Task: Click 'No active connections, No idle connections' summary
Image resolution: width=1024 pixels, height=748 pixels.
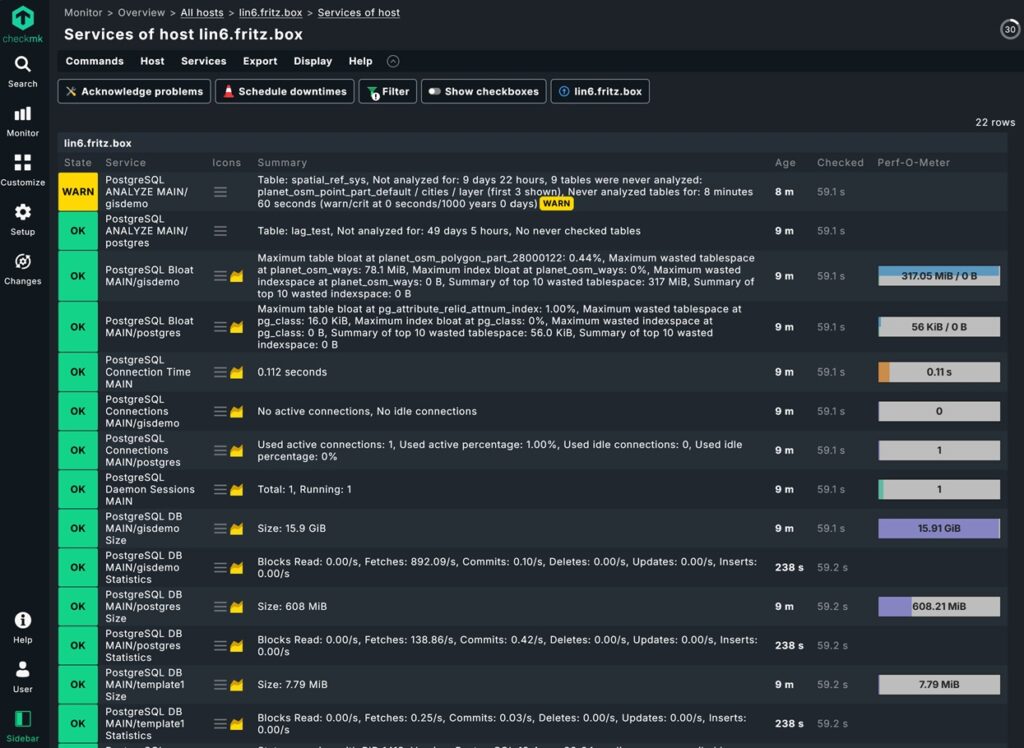Action: (x=367, y=412)
